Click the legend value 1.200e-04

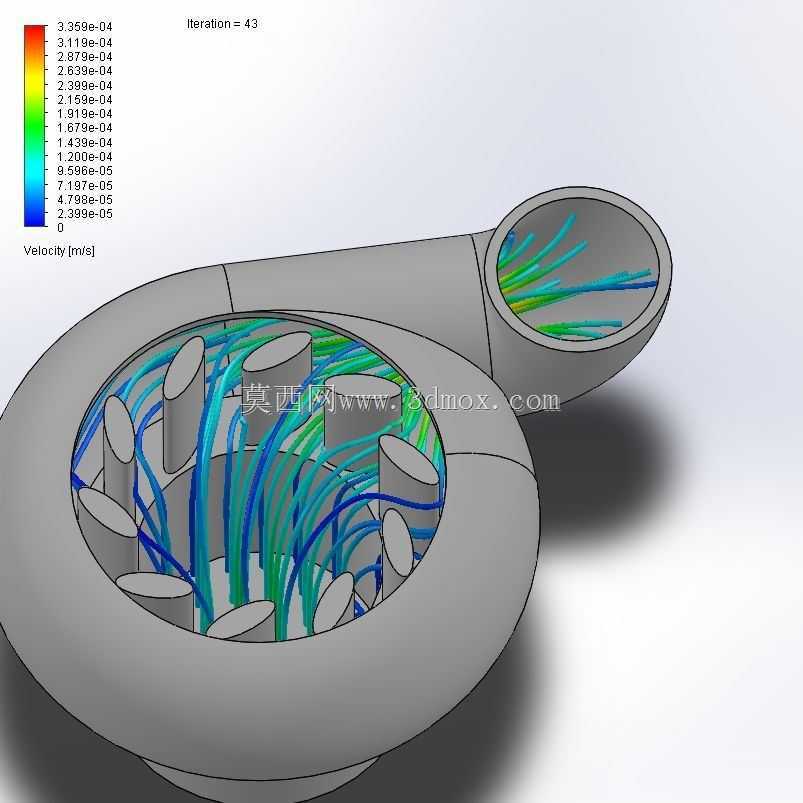(84, 157)
